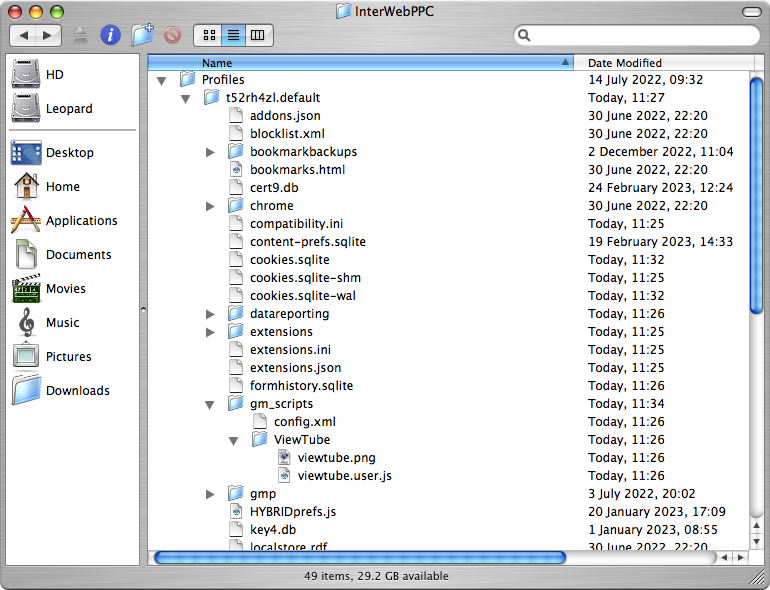The height and width of the screenshot is (590, 770).
Task: Click the vertical scrollbar down arrow
Action: (x=757, y=541)
